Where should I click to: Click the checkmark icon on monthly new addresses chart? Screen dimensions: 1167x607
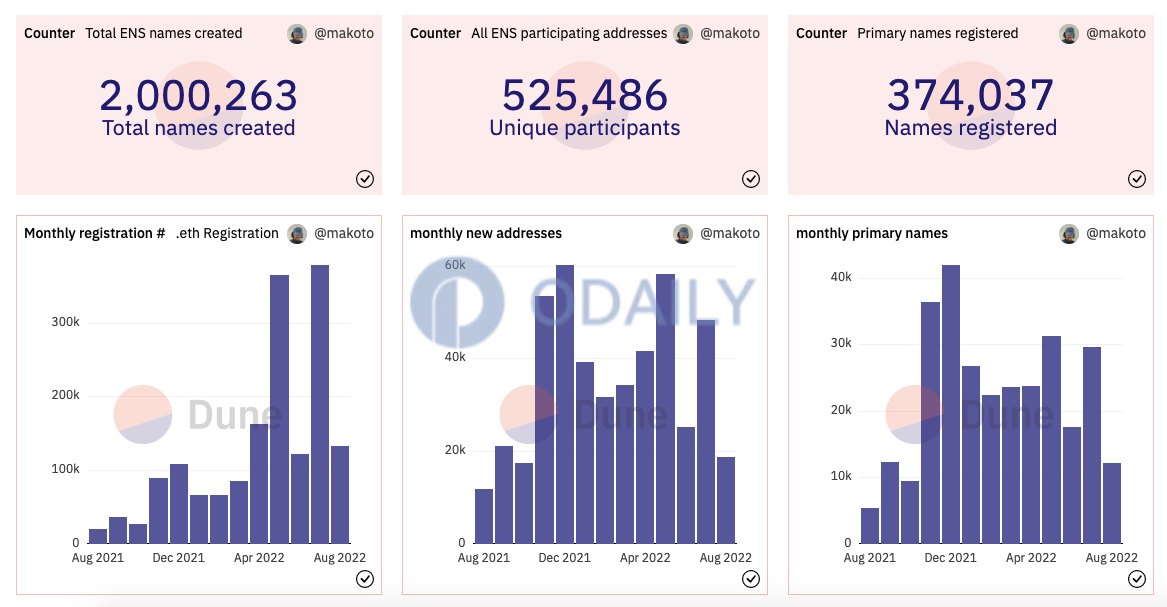[751, 579]
